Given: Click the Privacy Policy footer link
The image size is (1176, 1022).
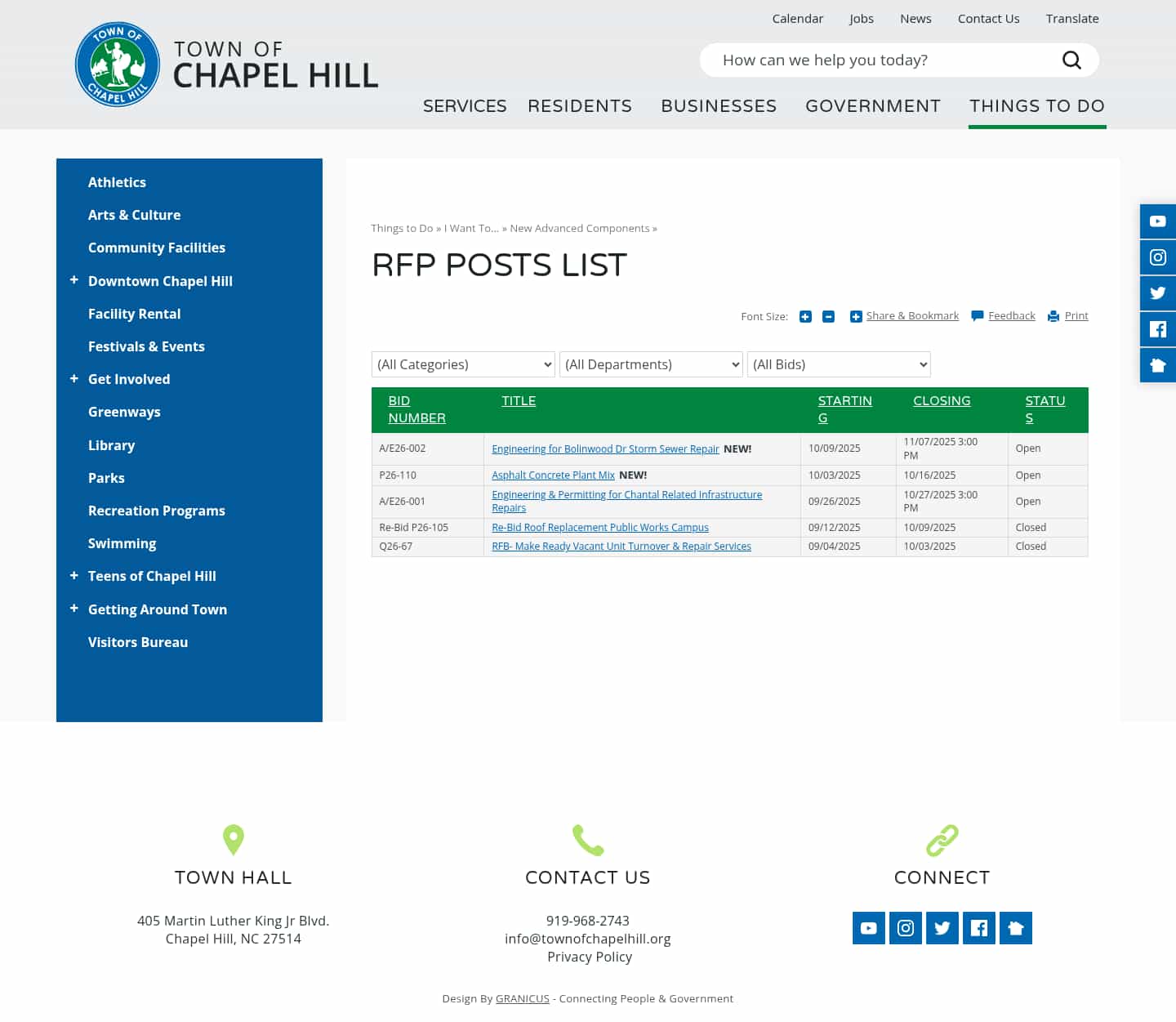Looking at the screenshot, I should pyautogui.click(x=590, y=957).
